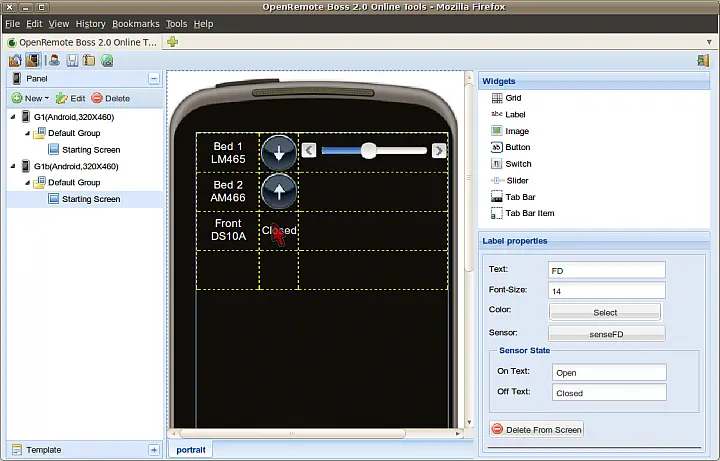Viewport: 720px width, 461px height.
Task: Open the Help menu
Action: pyautogui.click(x=203, y=24)
